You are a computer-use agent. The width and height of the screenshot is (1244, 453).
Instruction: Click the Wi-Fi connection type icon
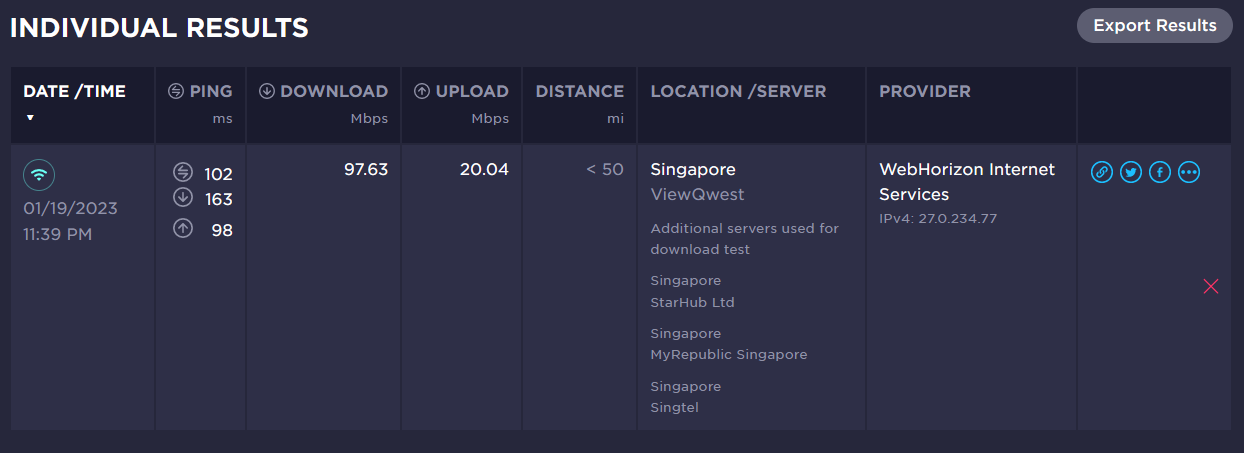(x=39, y=174)
